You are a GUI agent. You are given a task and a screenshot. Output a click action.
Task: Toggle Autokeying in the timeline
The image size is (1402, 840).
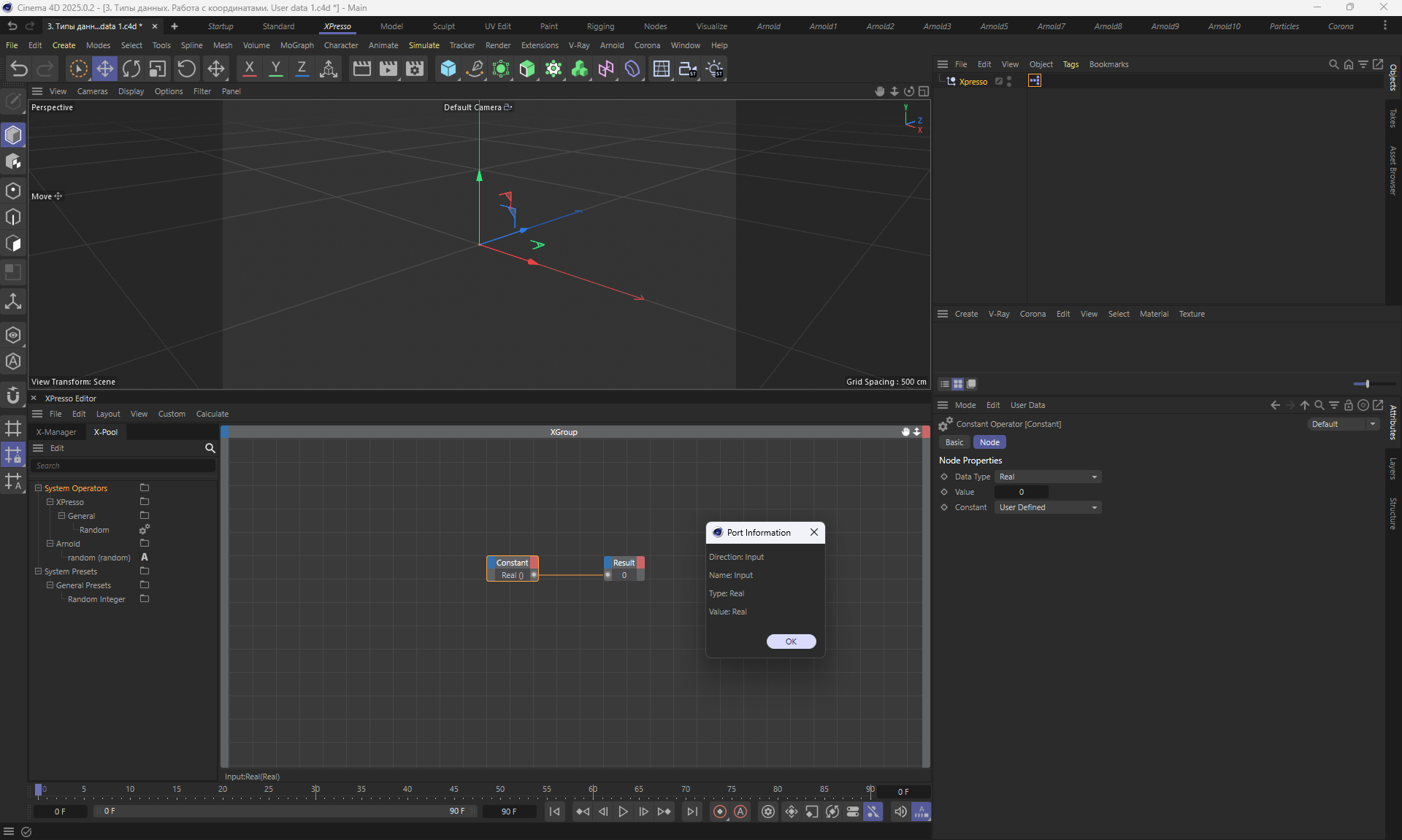click(740, 812)
